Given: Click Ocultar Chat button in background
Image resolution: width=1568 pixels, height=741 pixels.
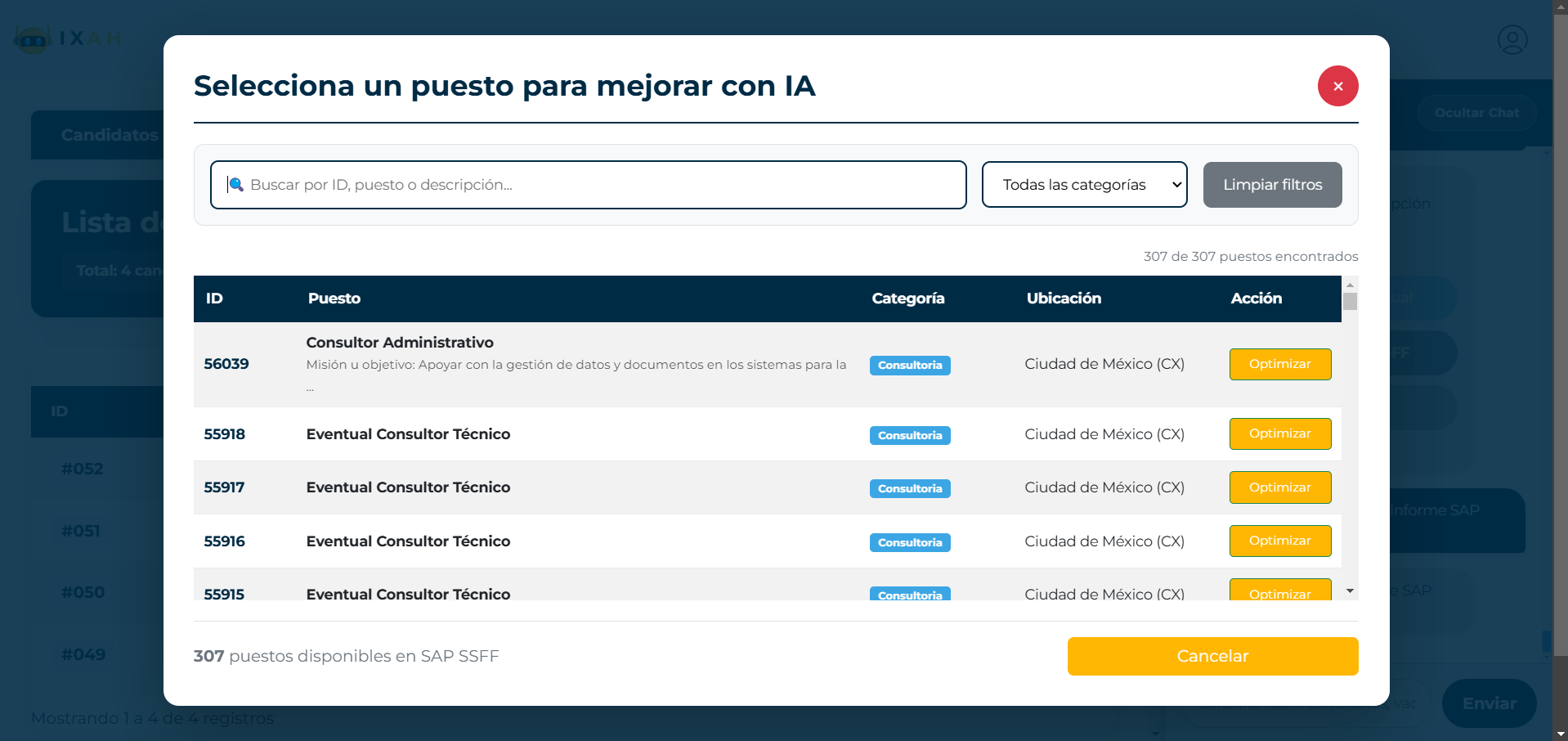Looking at the screenshot, I should pos(1476,113).
